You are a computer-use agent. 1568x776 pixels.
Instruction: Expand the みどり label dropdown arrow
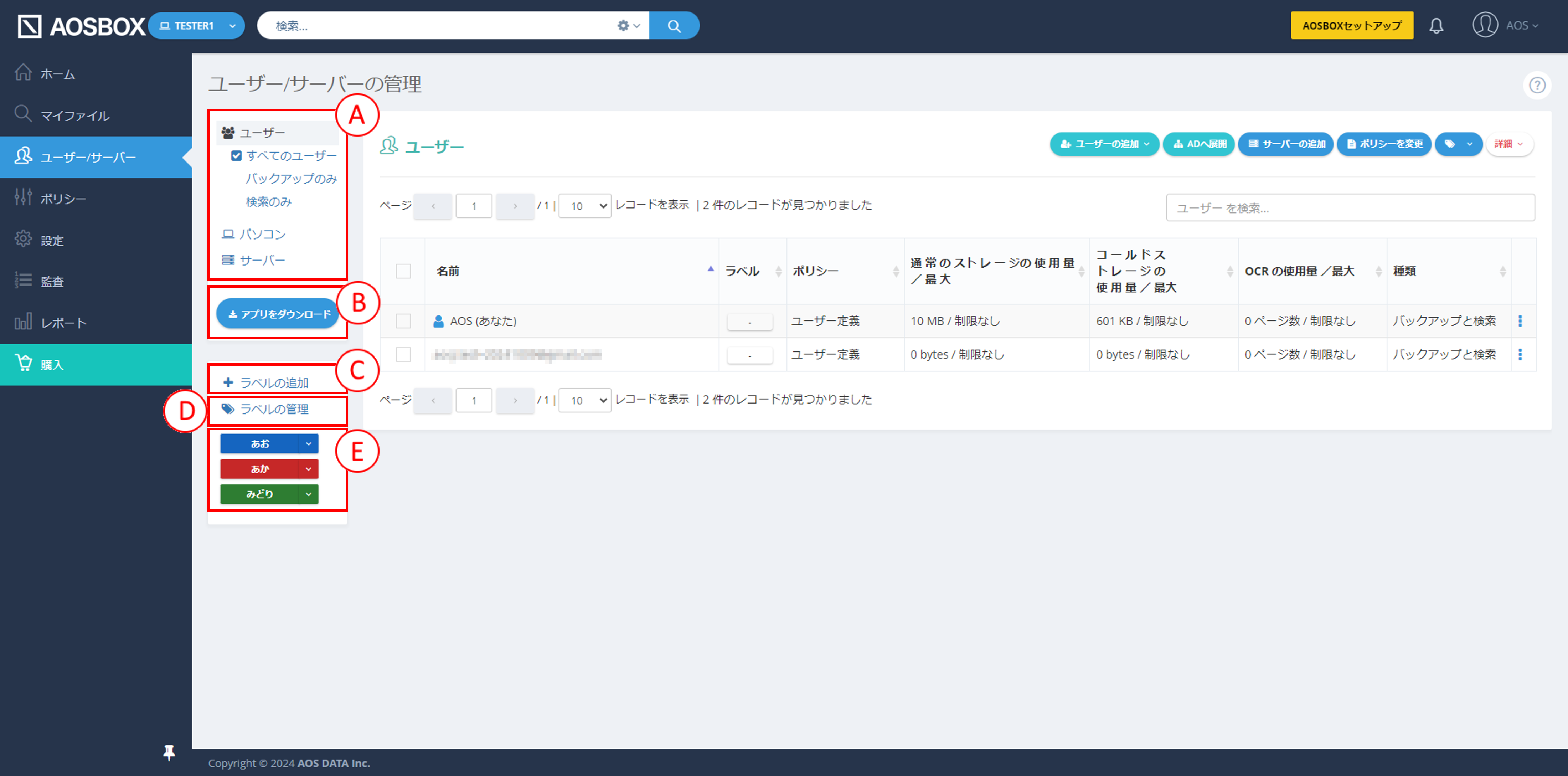pos(309,494)
